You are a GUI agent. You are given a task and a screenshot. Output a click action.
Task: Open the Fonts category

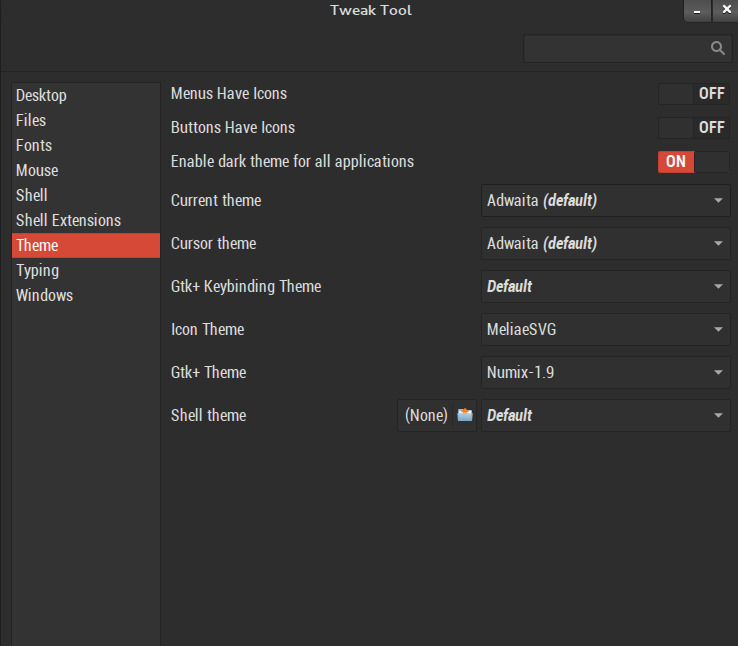86,145
